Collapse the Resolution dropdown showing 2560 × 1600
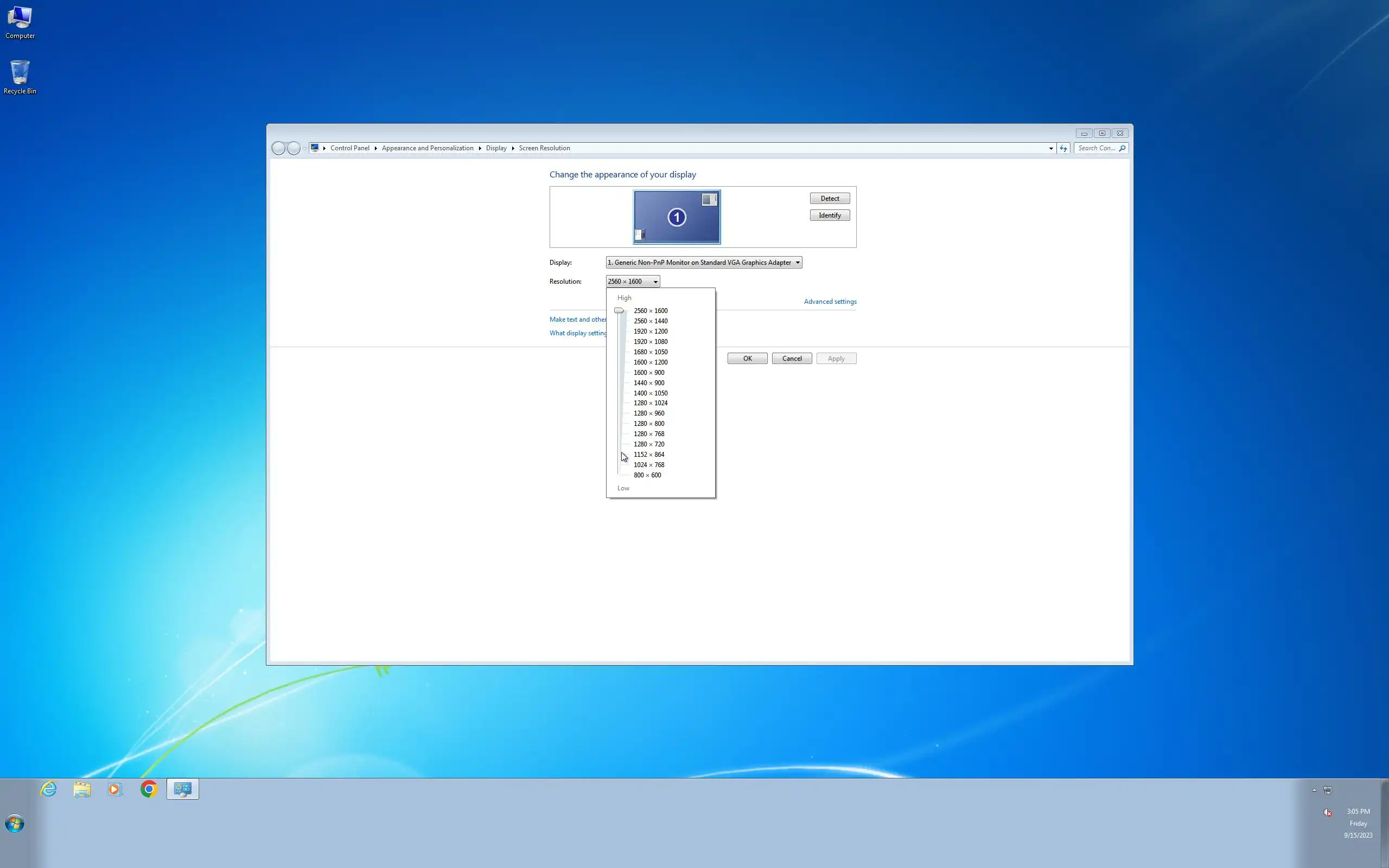 pos(633,282)
